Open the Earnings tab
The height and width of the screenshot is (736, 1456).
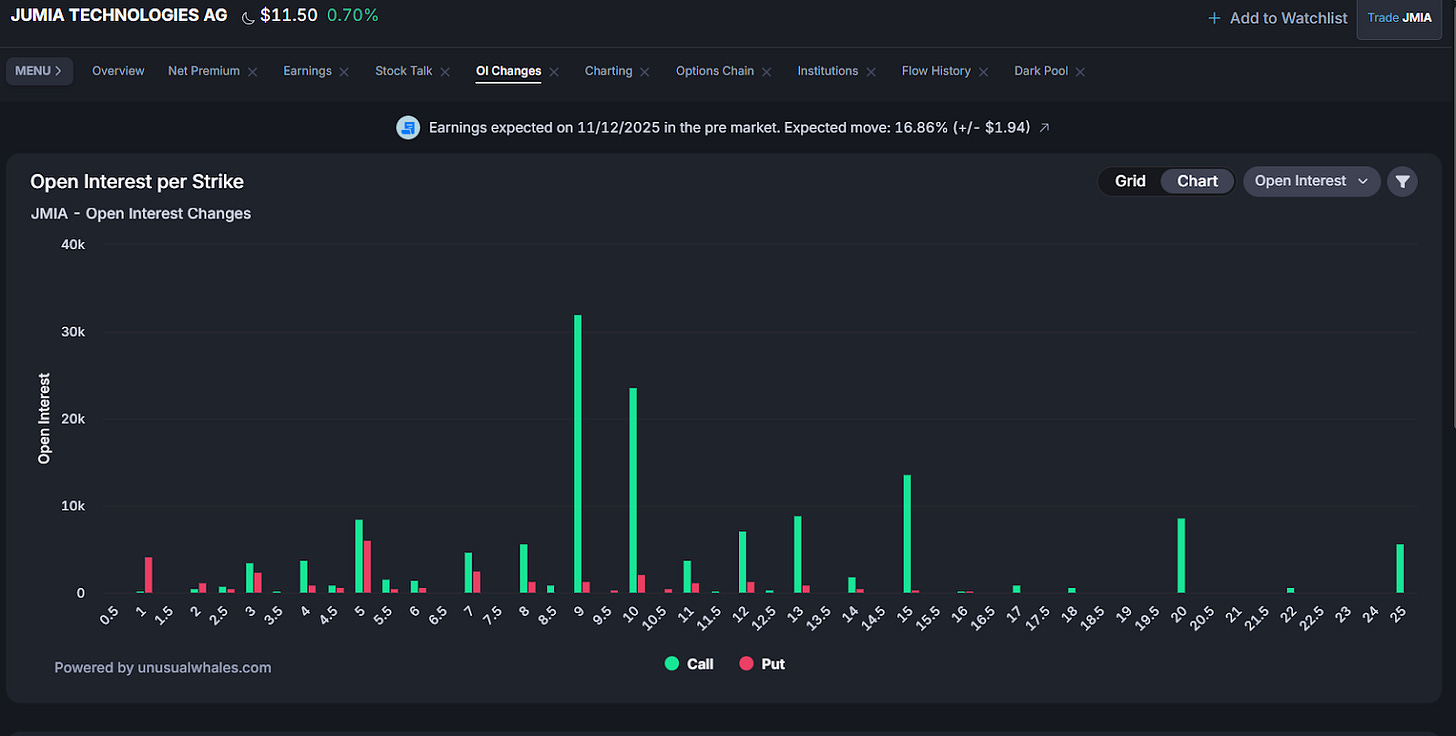tap(307, 71)
